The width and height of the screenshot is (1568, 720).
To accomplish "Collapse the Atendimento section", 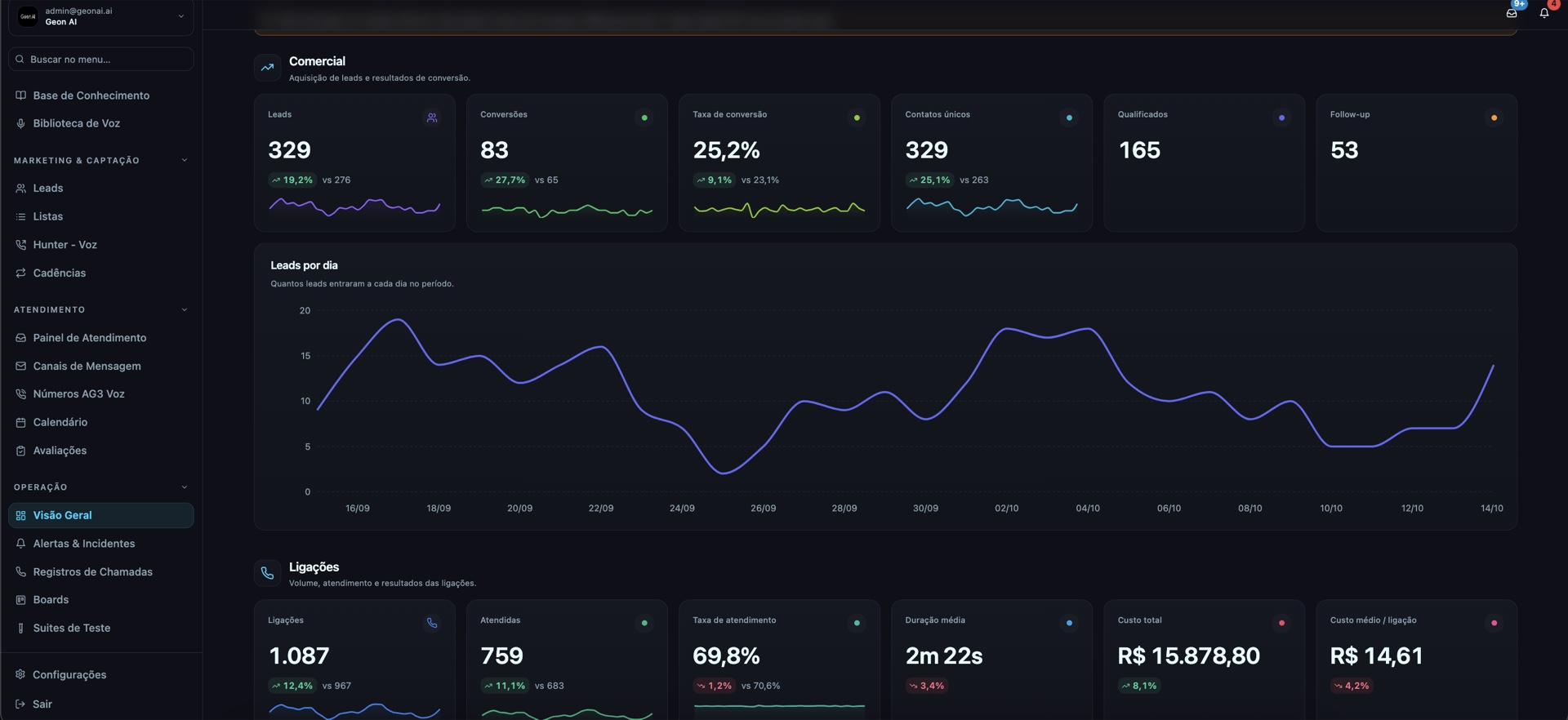I will [x=184, y=309].
